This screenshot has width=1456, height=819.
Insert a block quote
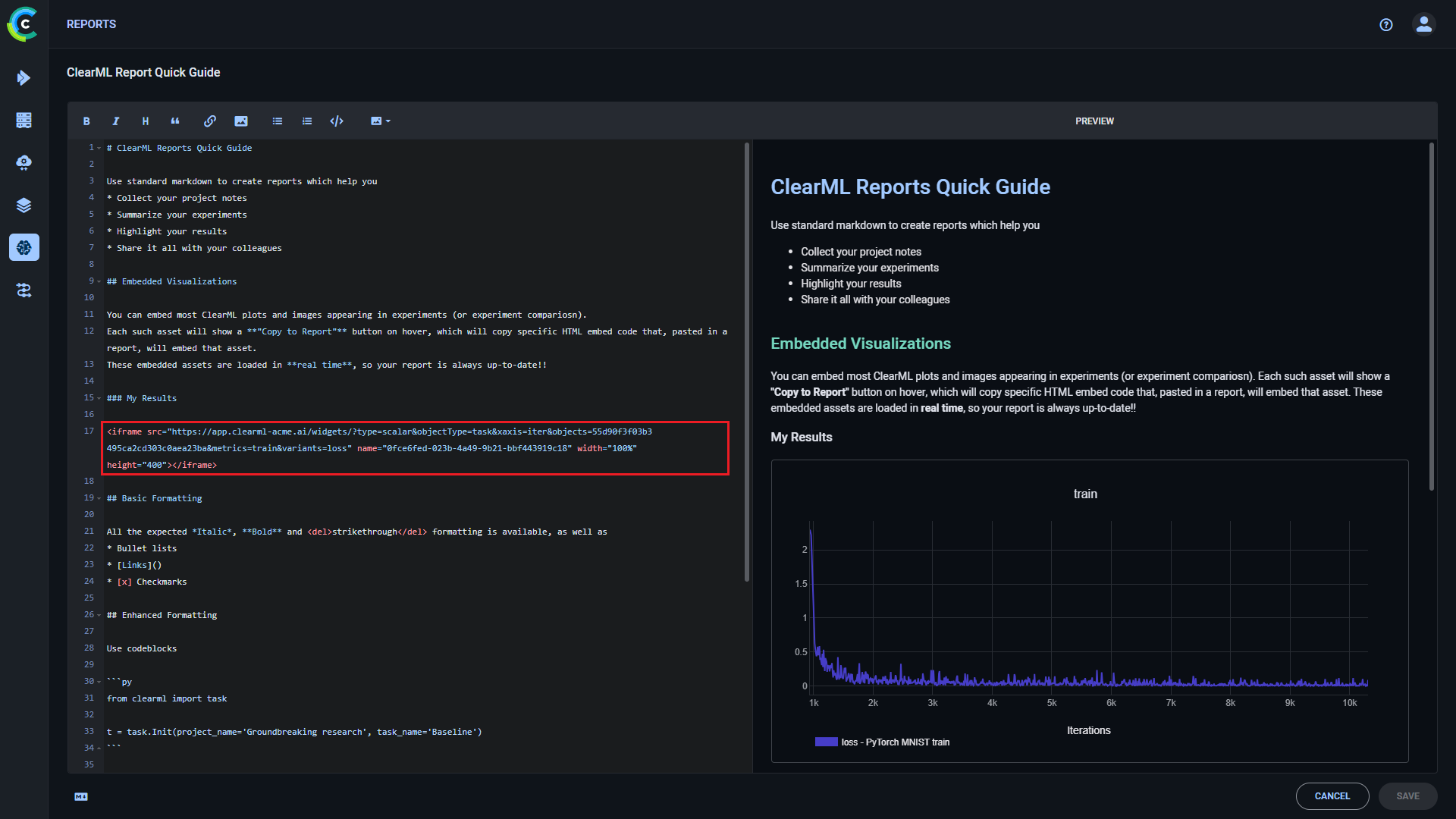click(x=175, y=121)
